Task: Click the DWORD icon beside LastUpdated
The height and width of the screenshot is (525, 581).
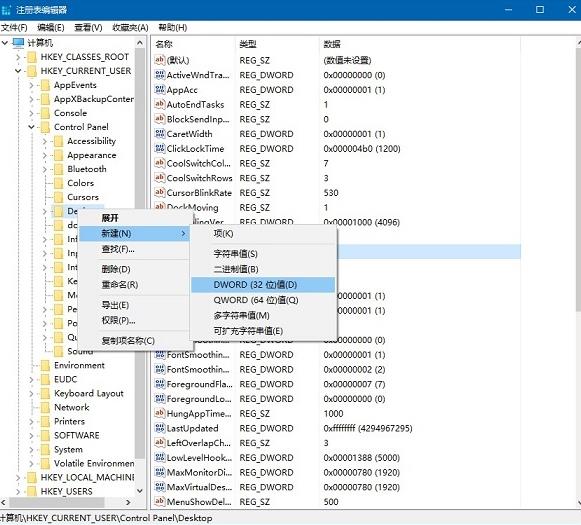Action: coord(160,428)
